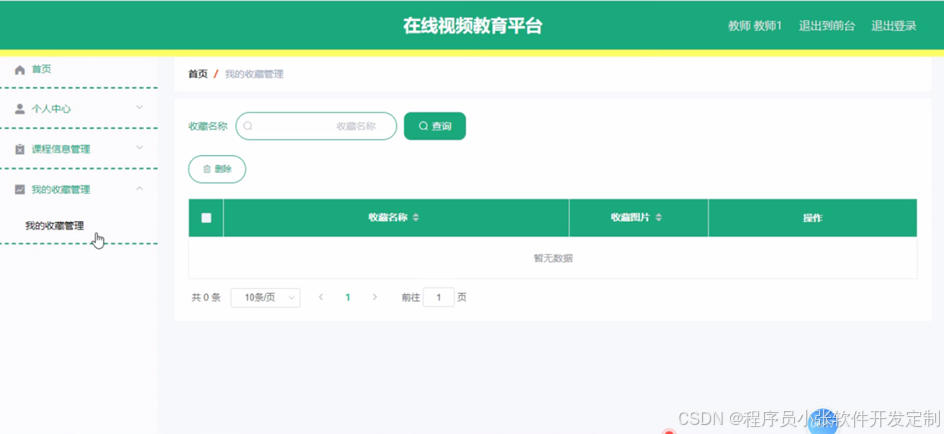
Task: Click the 收藏名称 search input field
Action: click(x=316, y=126)
